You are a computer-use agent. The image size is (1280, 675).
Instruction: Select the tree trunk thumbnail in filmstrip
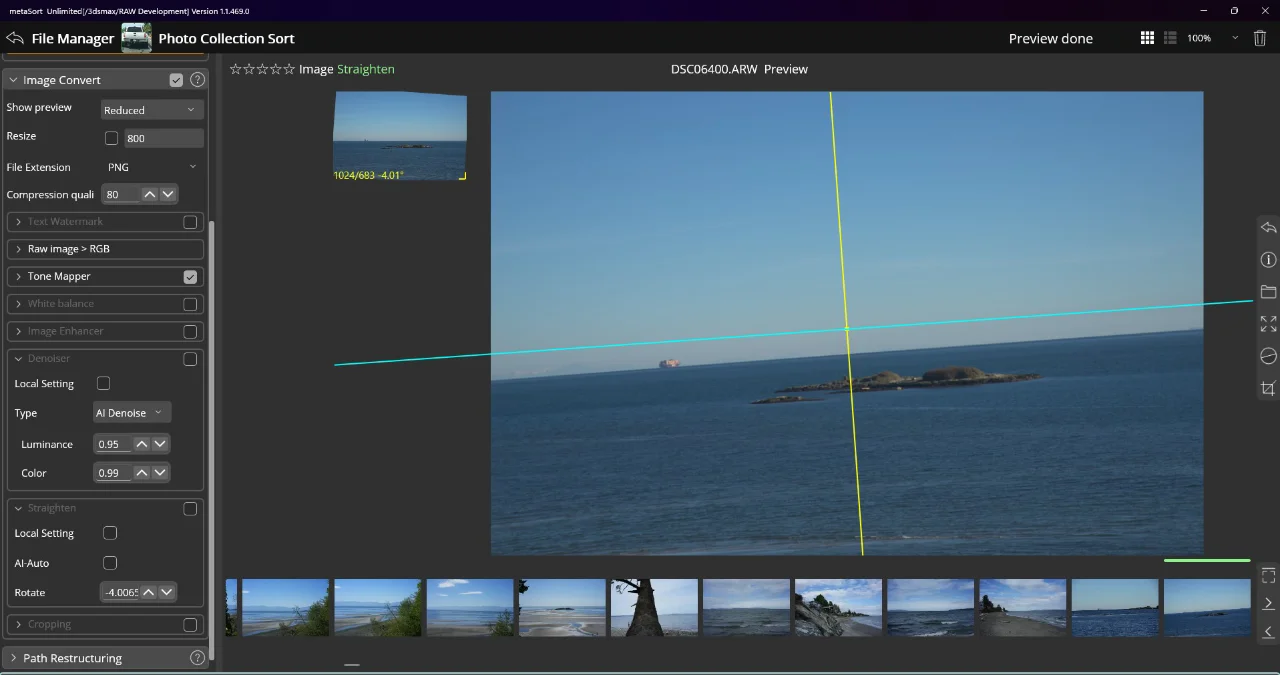654,607
